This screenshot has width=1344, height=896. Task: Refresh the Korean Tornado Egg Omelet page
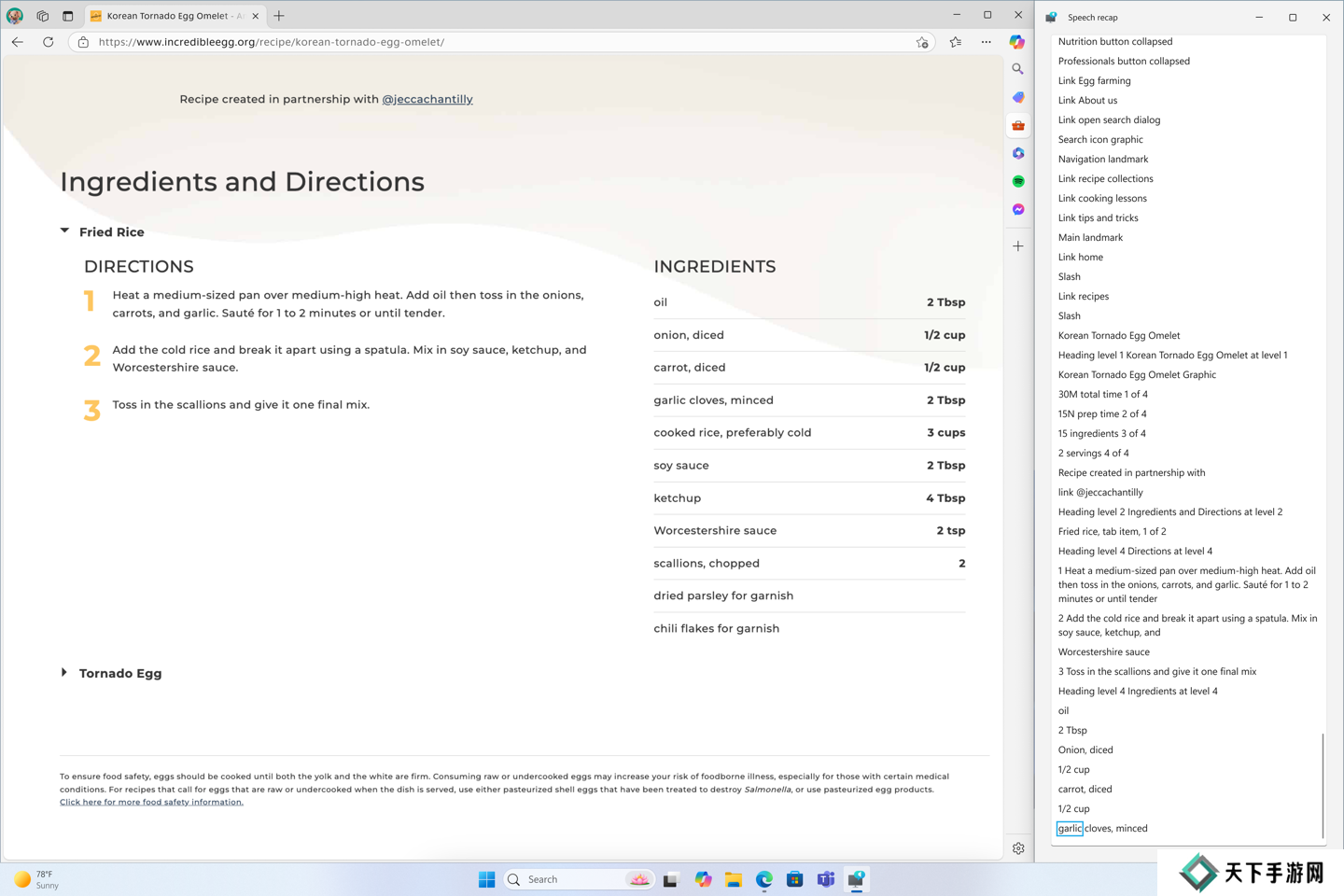click(49, 42)
